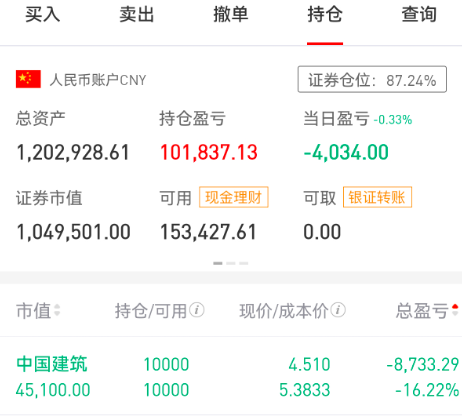Open the 中国建筑 holding row
462x419 pixels.
231,377
